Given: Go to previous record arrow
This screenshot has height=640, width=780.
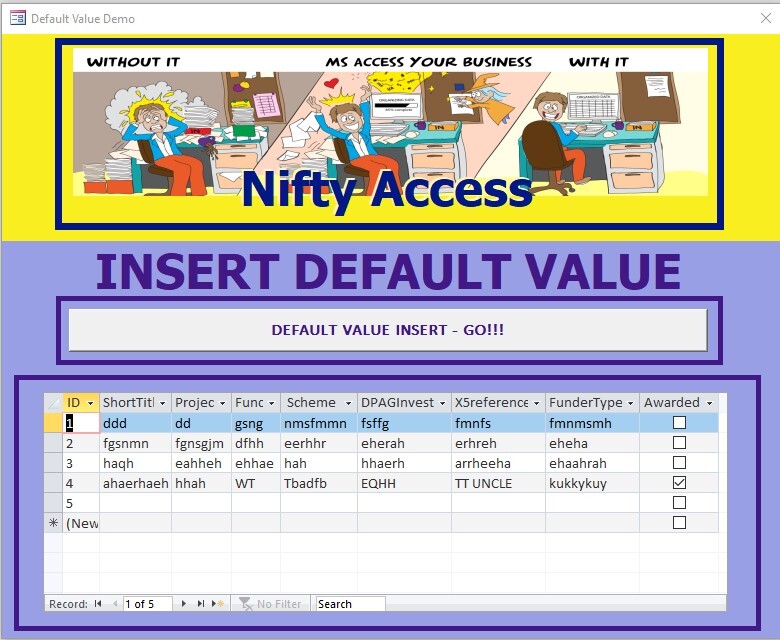Looking at the screenshot, I should click(115, 604).
